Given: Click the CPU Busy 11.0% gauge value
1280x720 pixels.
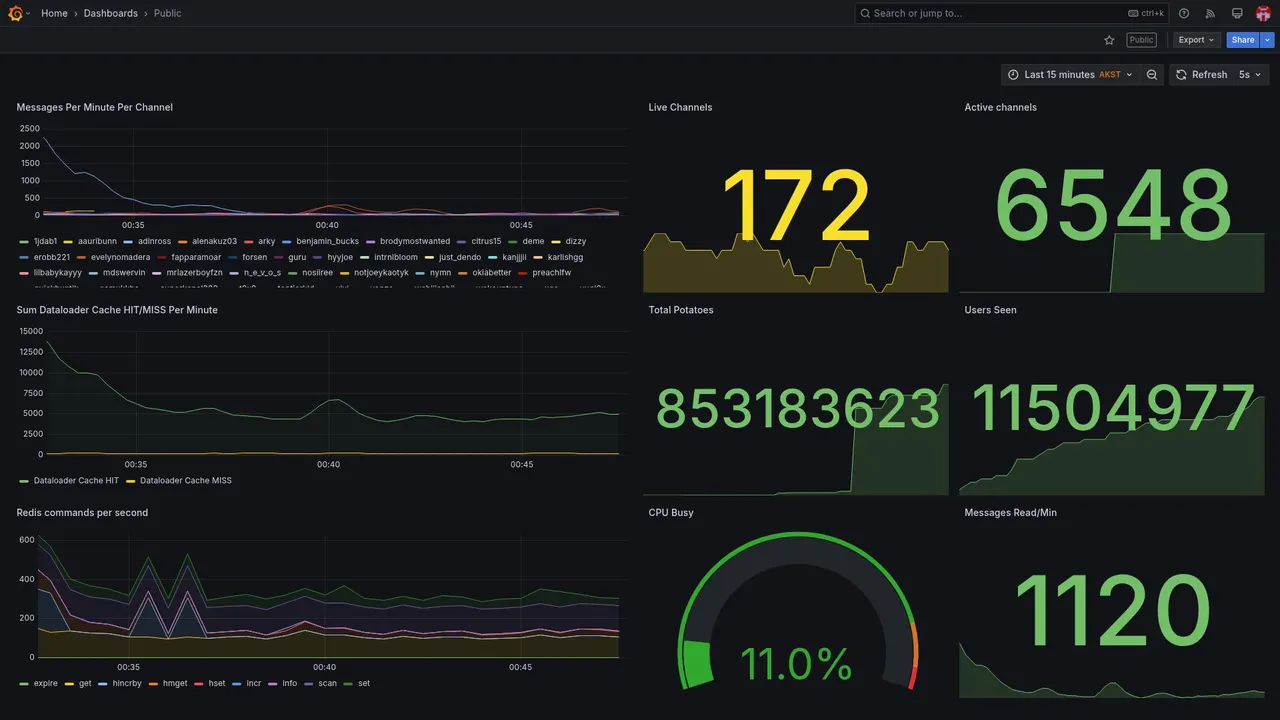Looking at the screenshot, I should [796, 664].
